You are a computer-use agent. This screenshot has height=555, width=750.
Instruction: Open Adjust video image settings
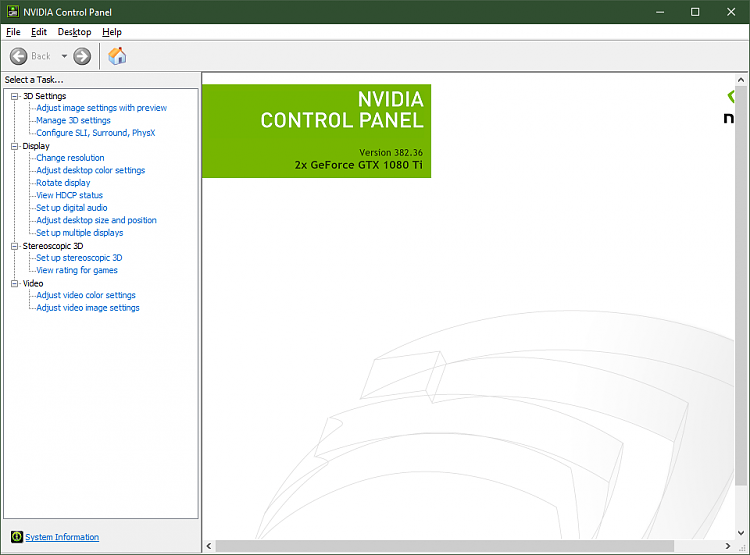pyautogui.click(x=88, y=307)
